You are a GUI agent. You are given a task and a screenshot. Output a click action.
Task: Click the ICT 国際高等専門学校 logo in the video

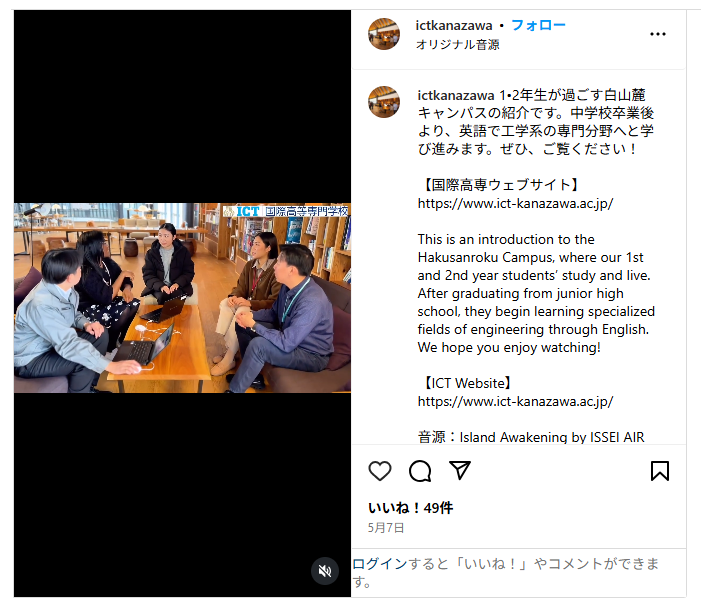click(x=286, y=211)
